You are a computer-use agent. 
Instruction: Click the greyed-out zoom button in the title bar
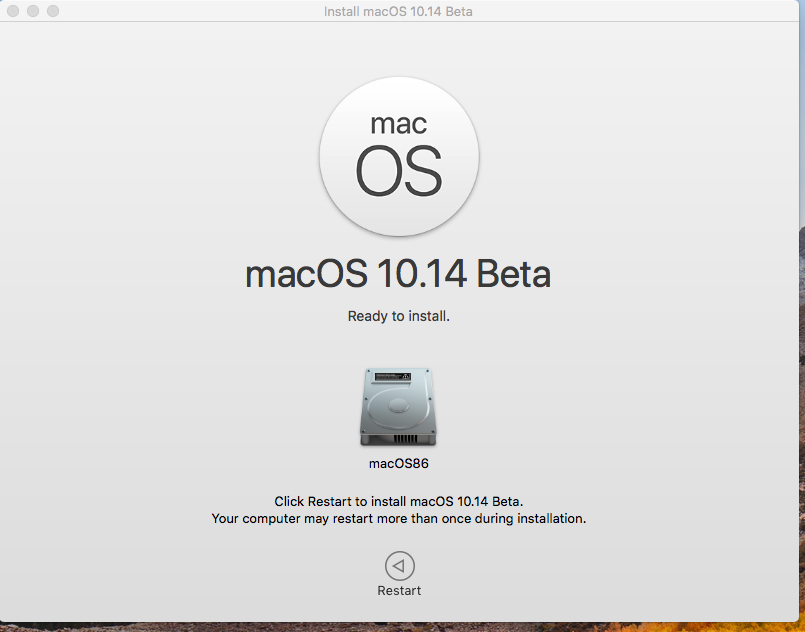[x=53, y=11]
